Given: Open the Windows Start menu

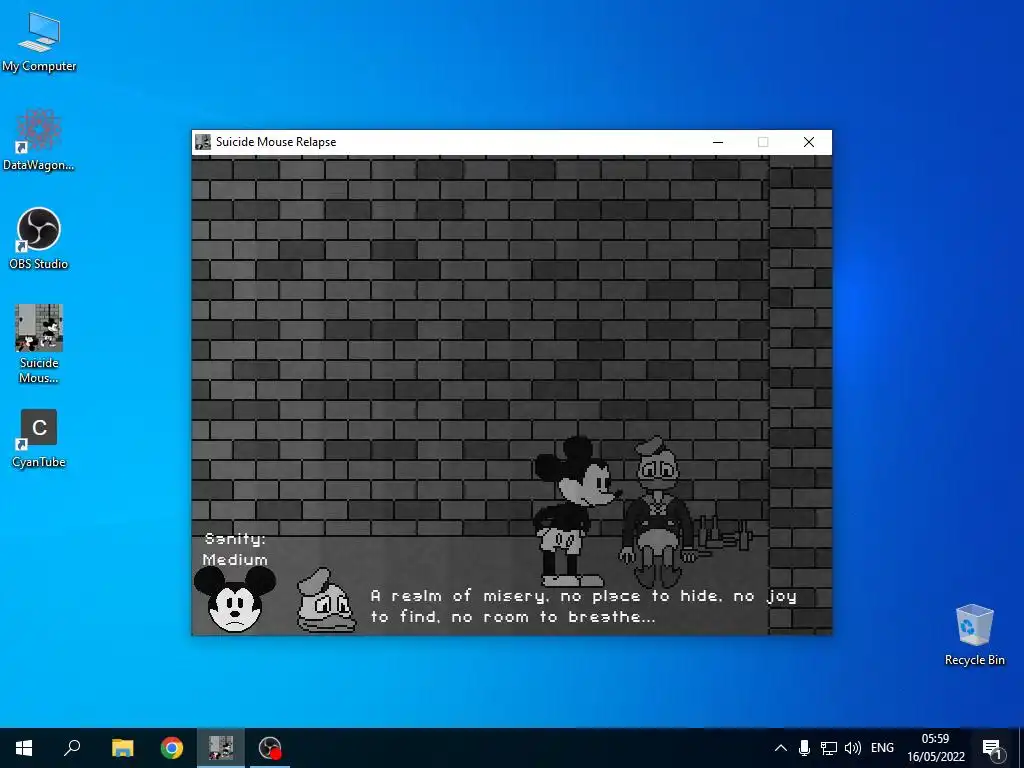Looking at the screenshot, I should click(x=24, y=748).
